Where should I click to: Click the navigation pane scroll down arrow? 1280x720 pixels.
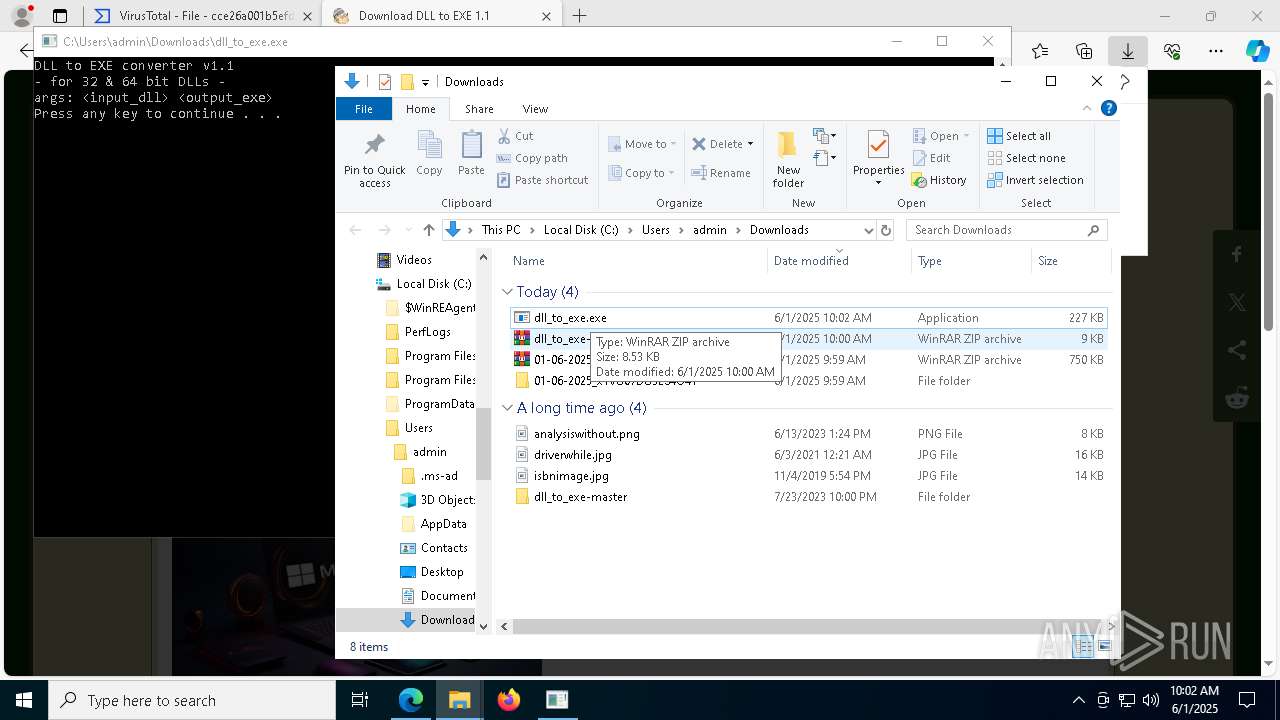click(484, 627)
